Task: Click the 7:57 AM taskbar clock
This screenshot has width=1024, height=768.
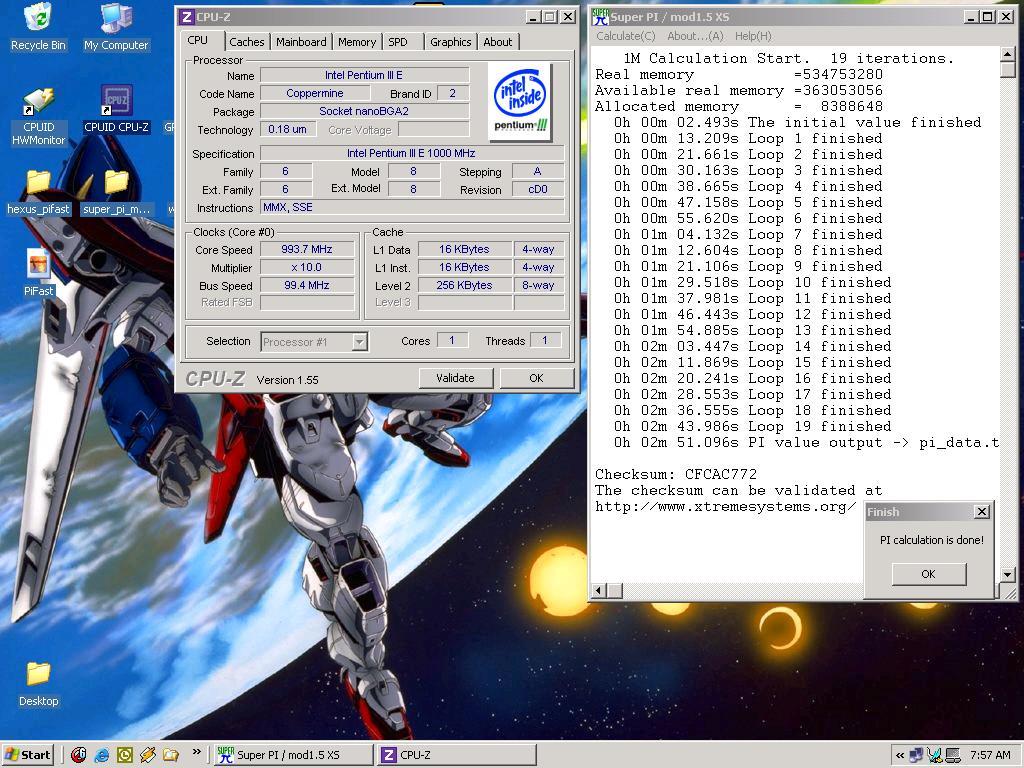Action: (990, 755)
